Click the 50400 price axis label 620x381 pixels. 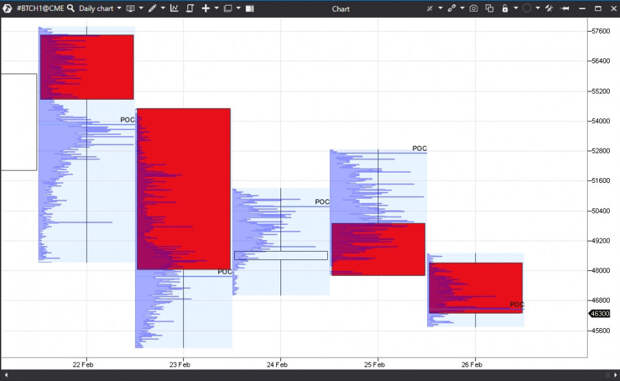[x=601, y=211]
